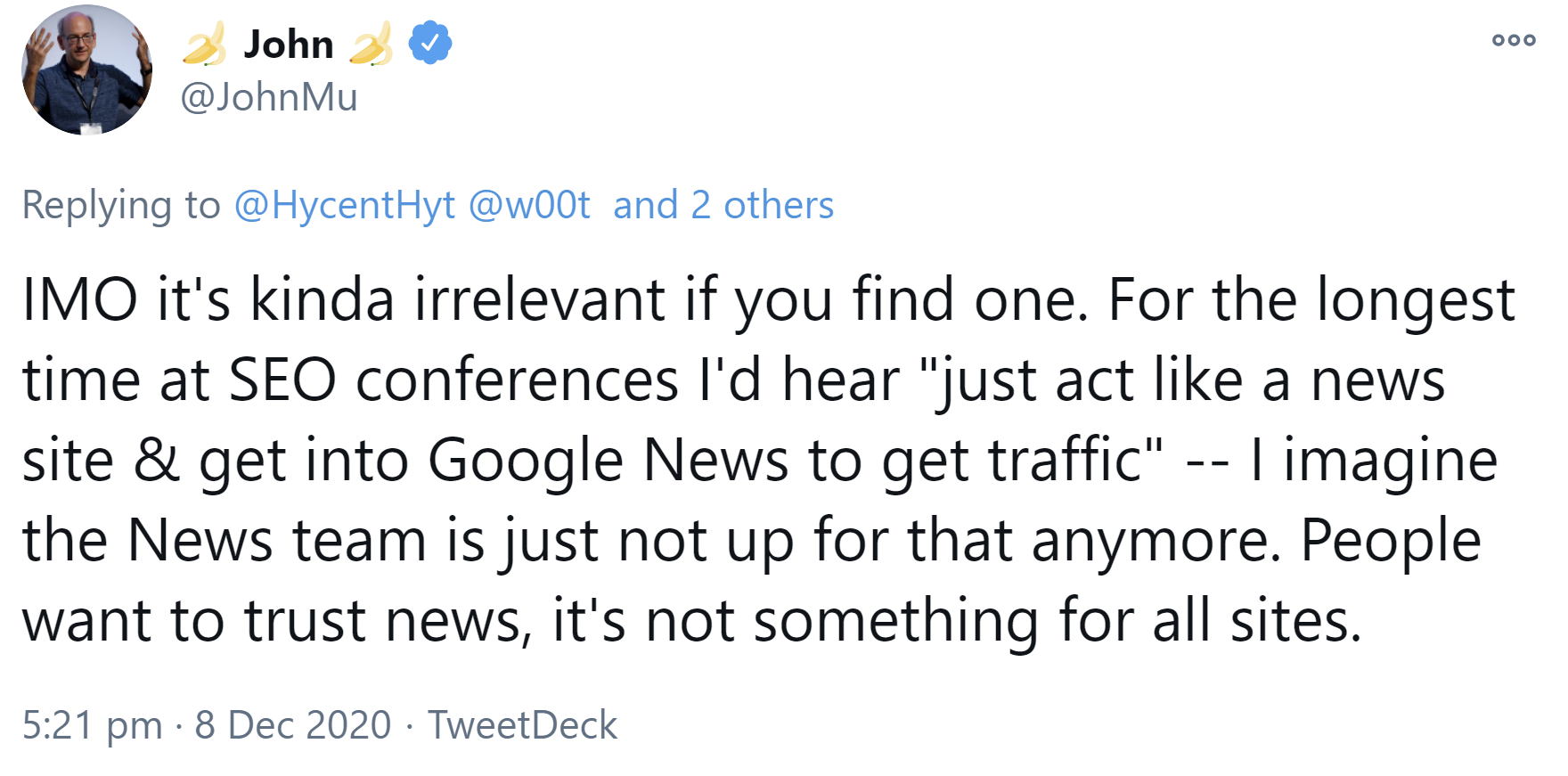
Task: Click the display name 'John'
Action: pos(287,43)
